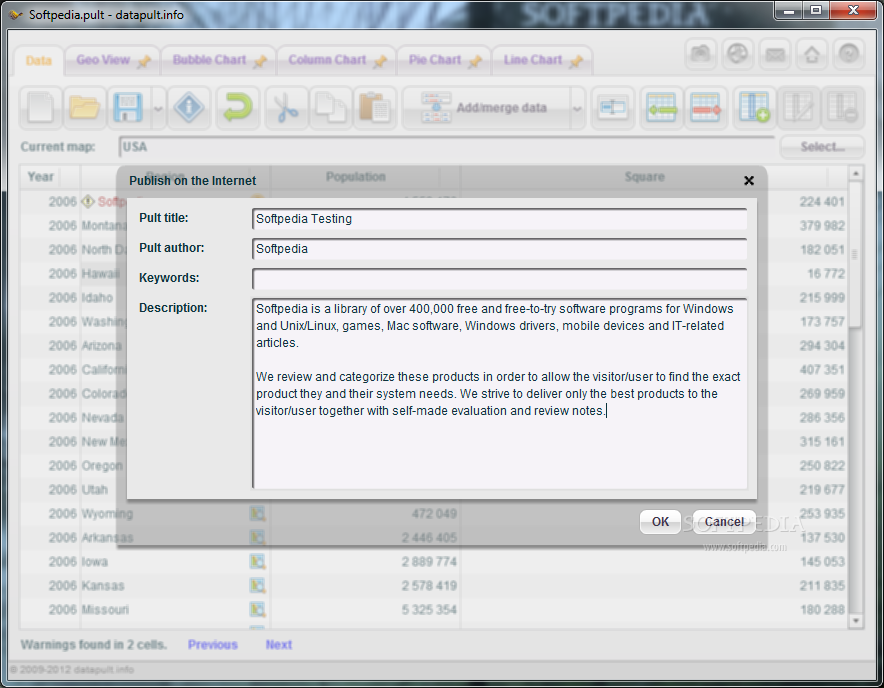This screenshot has width=884, height=688.
Task: Click the Cancel button in dialog
Action: tap(724, 522)
